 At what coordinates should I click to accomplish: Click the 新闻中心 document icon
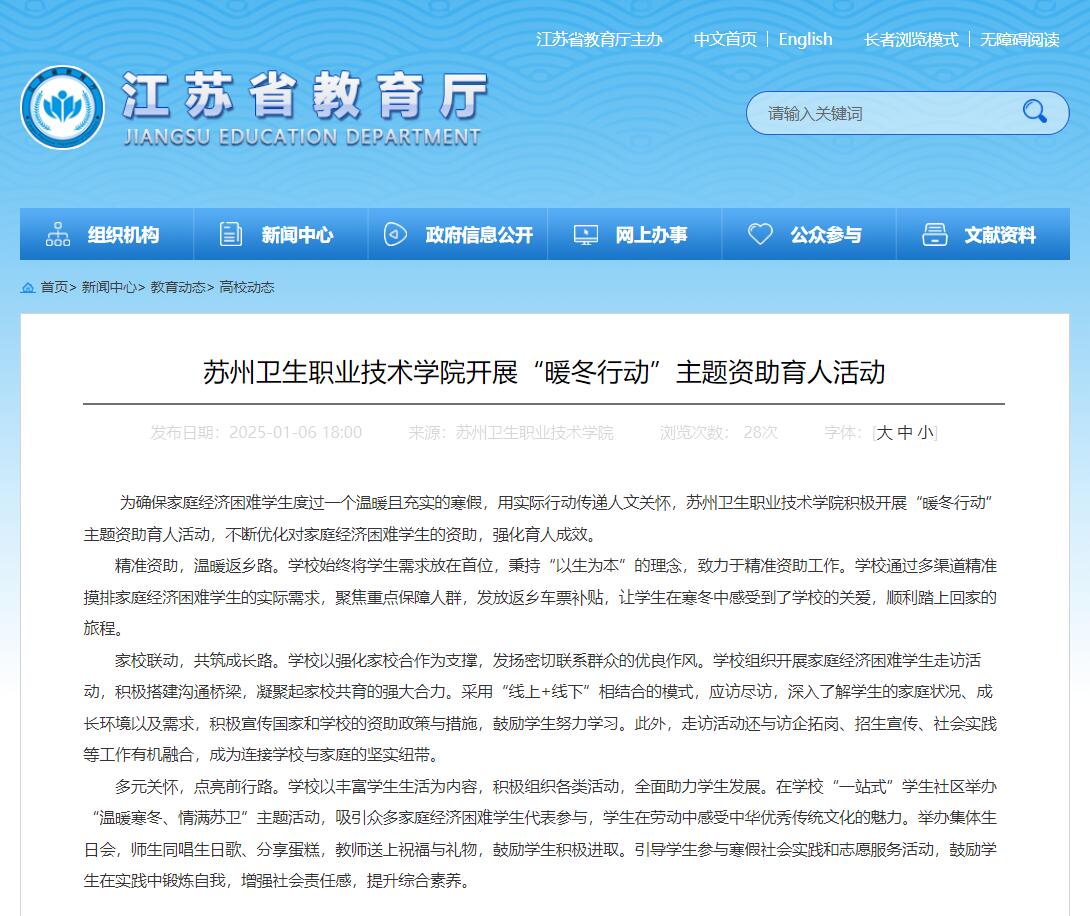point(231,234)
